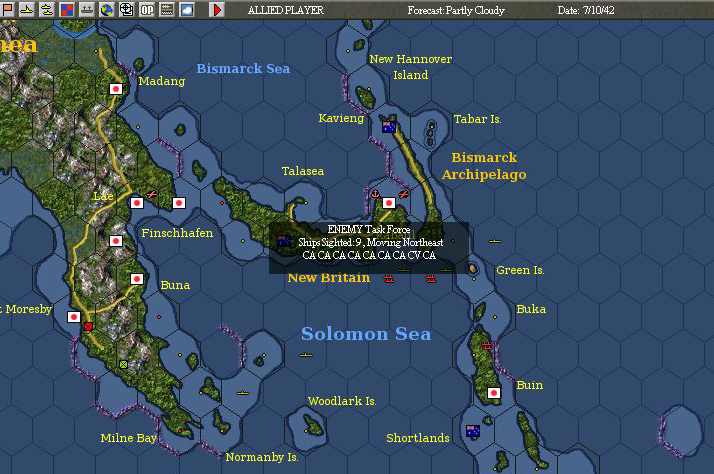Click the ship with up arrows toolbar icon
The image size is (714, 474).
(x=87, y=10)
